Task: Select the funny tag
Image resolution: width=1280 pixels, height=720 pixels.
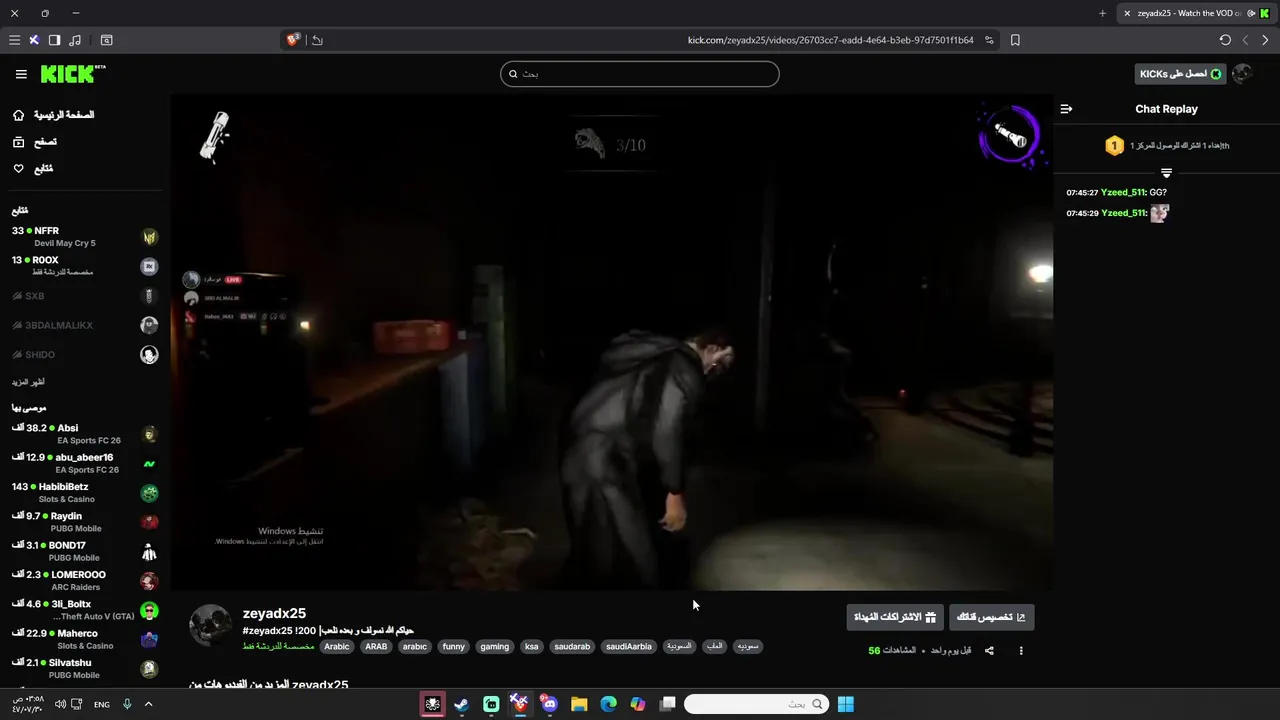Action: click(454, 647)
